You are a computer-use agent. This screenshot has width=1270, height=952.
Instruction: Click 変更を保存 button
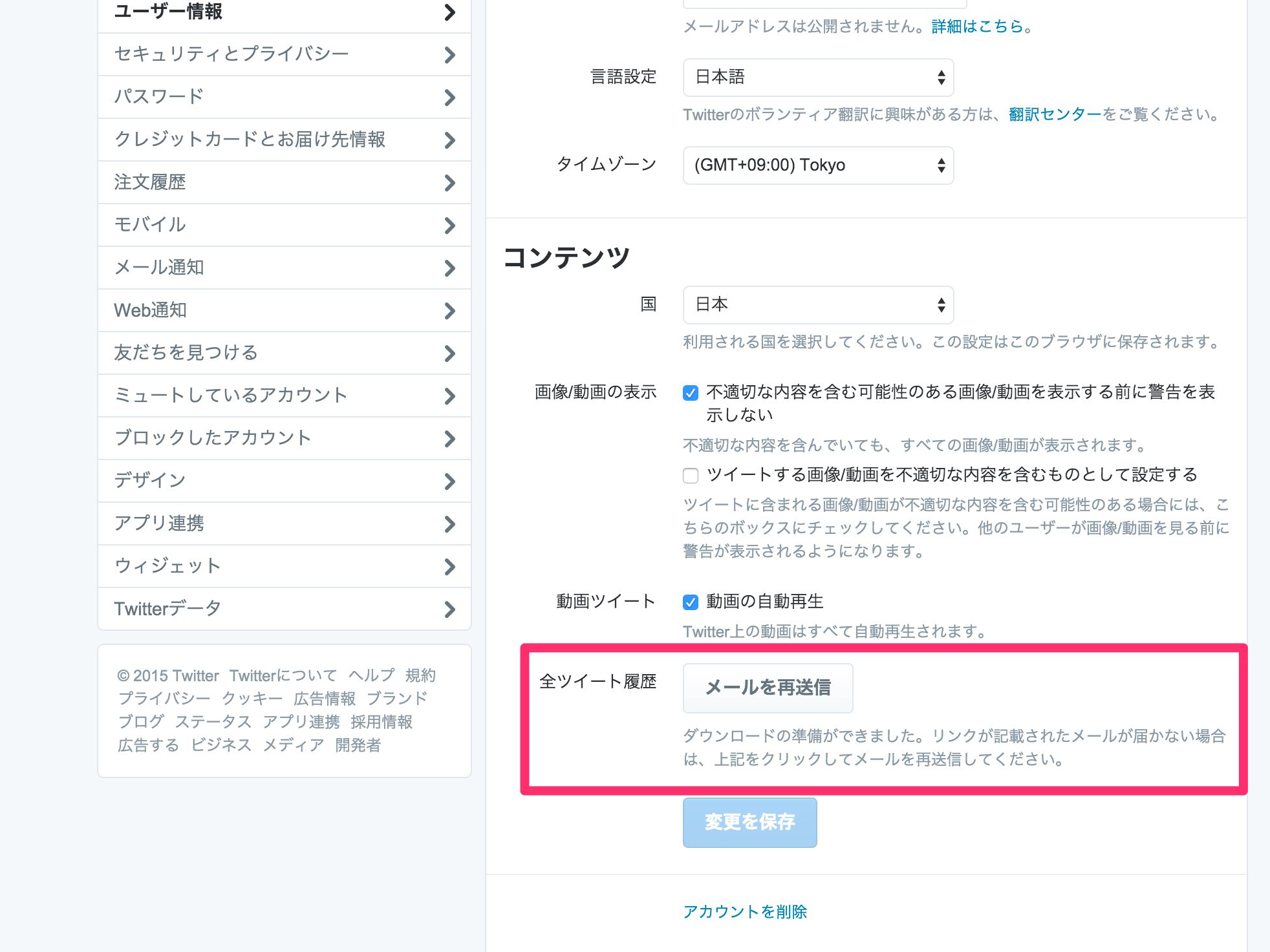(x=749, y=822)
